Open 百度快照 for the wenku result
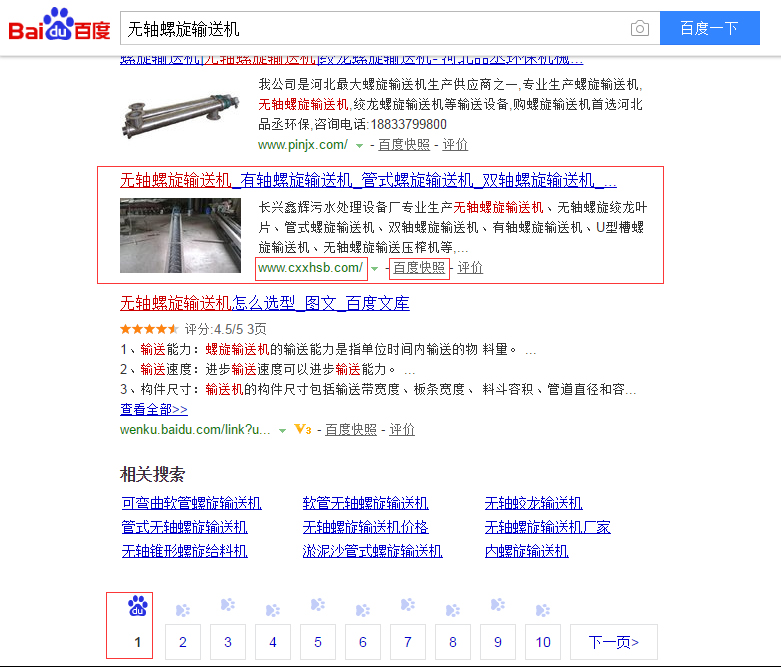The width and height of the screenshot is (781, 667). tap(351, 429)
